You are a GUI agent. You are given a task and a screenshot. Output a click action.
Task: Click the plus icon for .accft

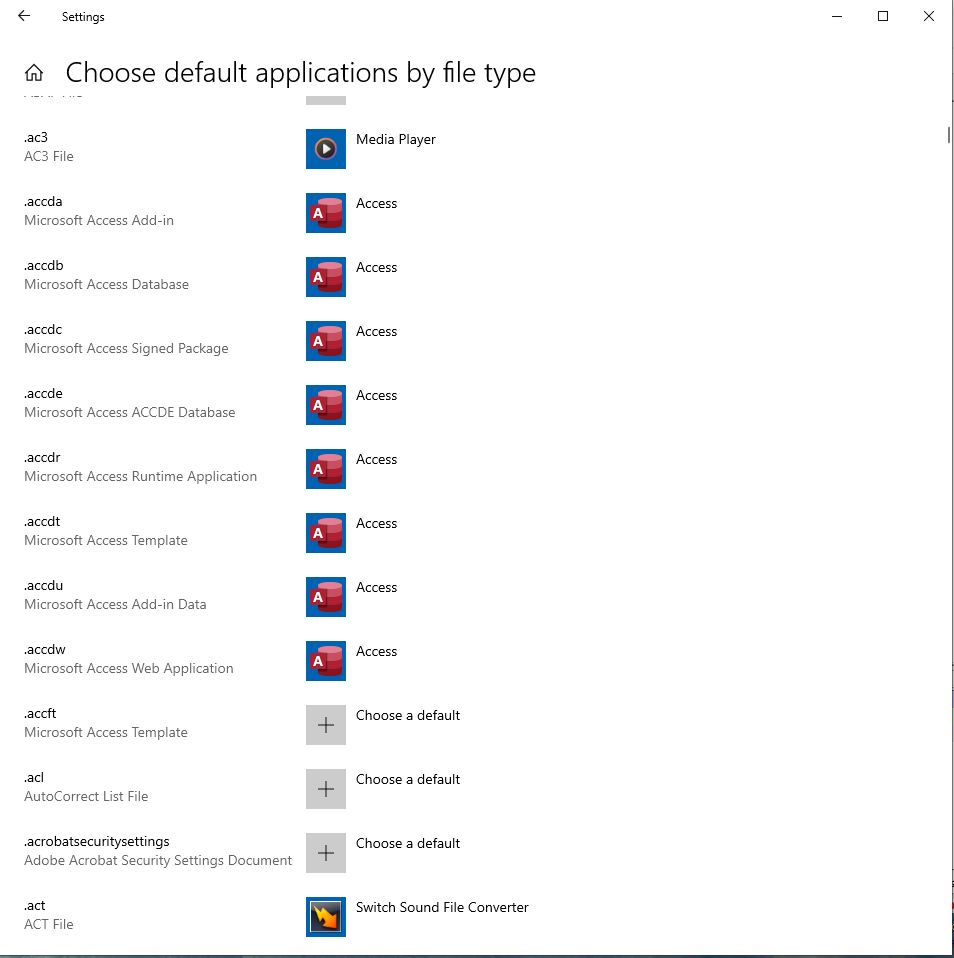coord(326,725)
